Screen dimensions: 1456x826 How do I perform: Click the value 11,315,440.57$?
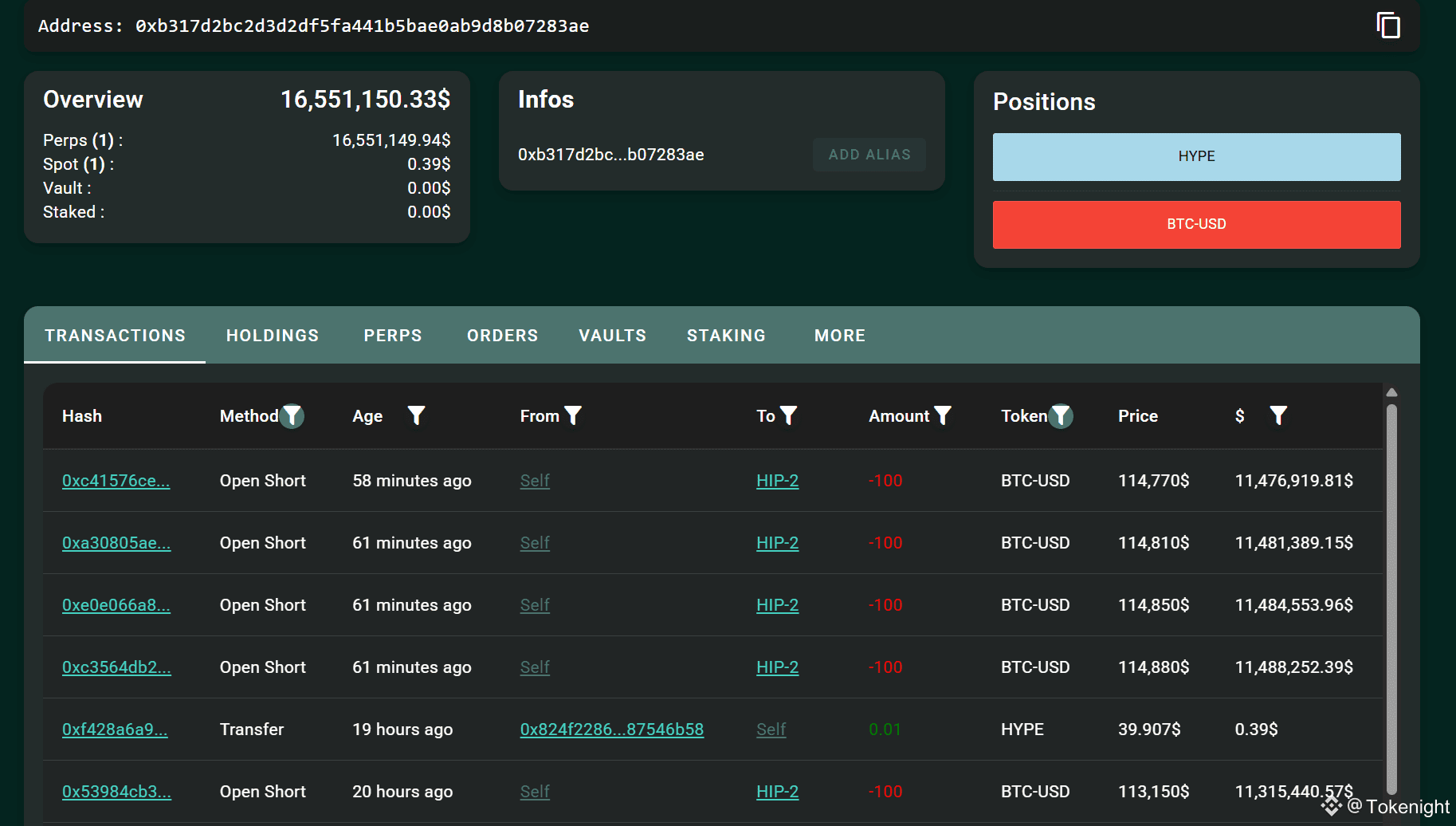(1294, 792)
